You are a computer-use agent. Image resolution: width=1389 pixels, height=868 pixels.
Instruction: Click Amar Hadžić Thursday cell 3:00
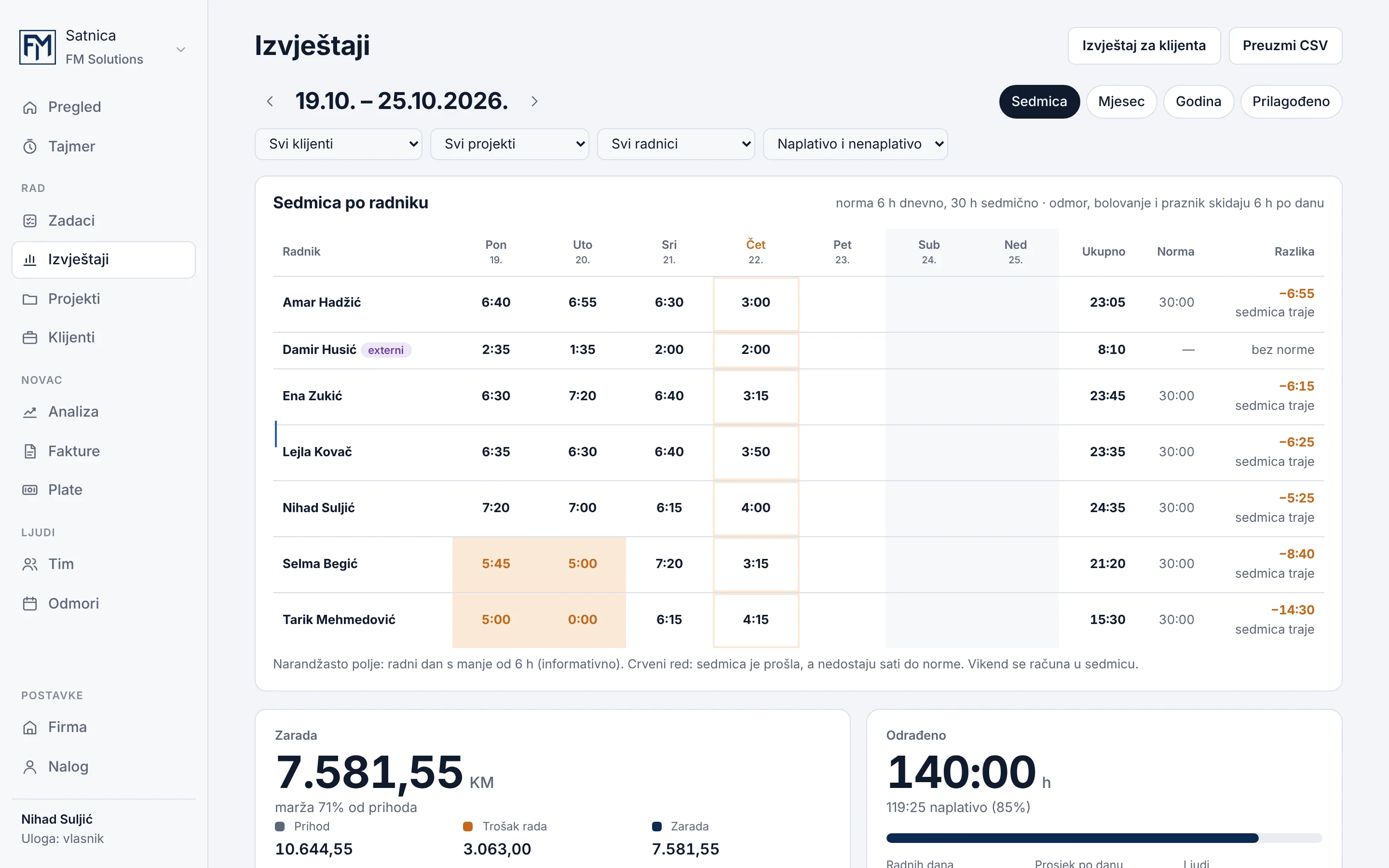coord(755,303)
